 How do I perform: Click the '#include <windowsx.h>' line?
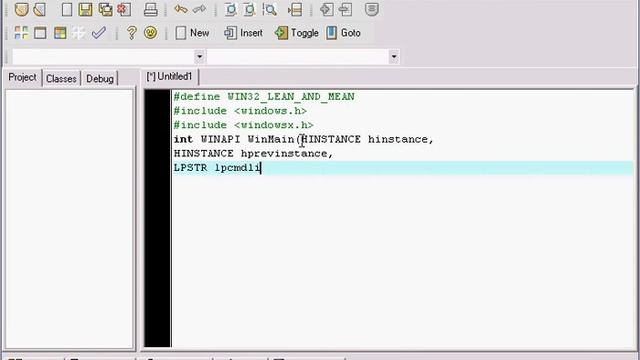(x=244, y=125)
